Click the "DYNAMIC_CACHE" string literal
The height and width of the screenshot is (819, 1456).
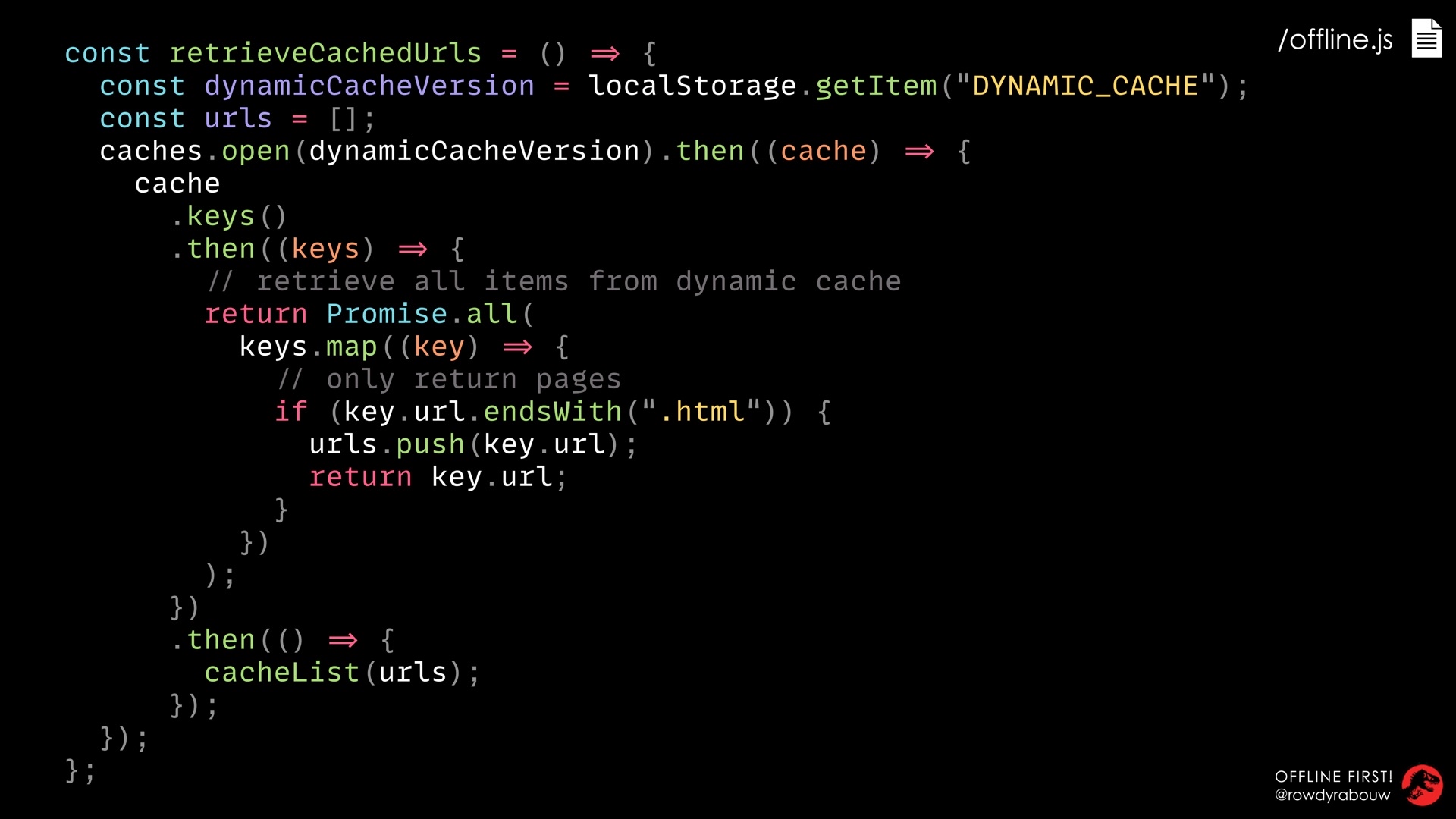1086,86
